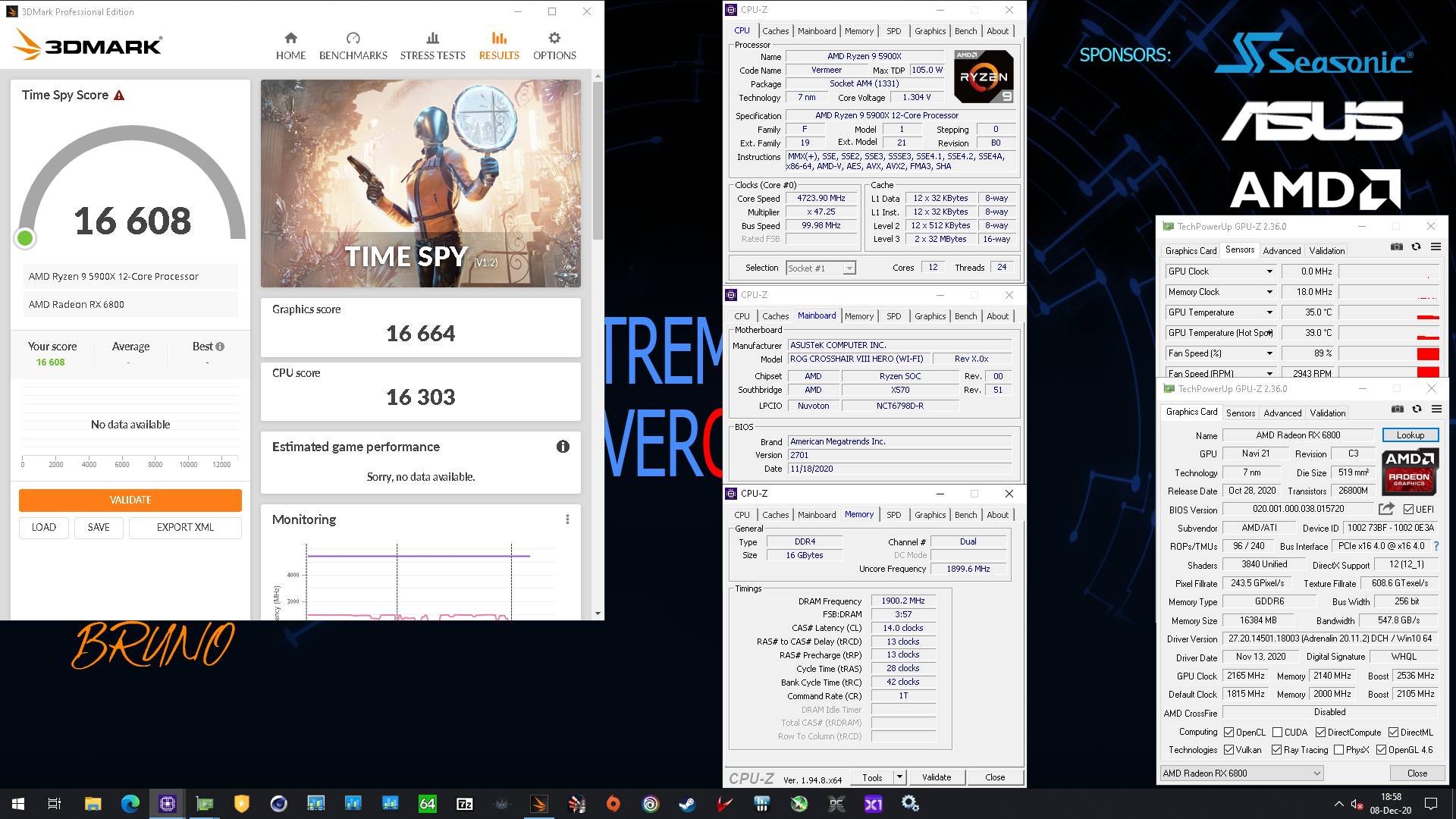1456x819 pixels.
Task: Click the LOAD button in 3DMark
Action: pos(44,527)
